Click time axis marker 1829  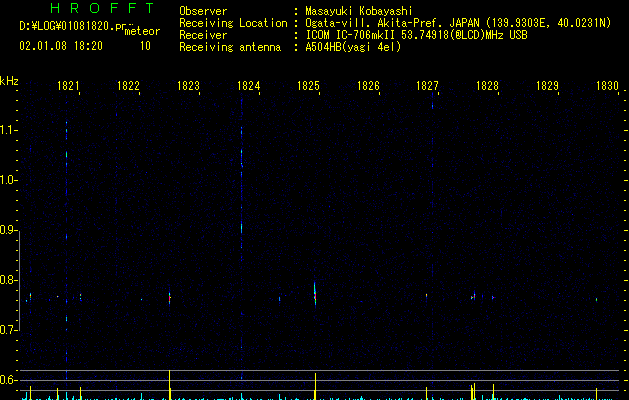[x=548, y=86]
